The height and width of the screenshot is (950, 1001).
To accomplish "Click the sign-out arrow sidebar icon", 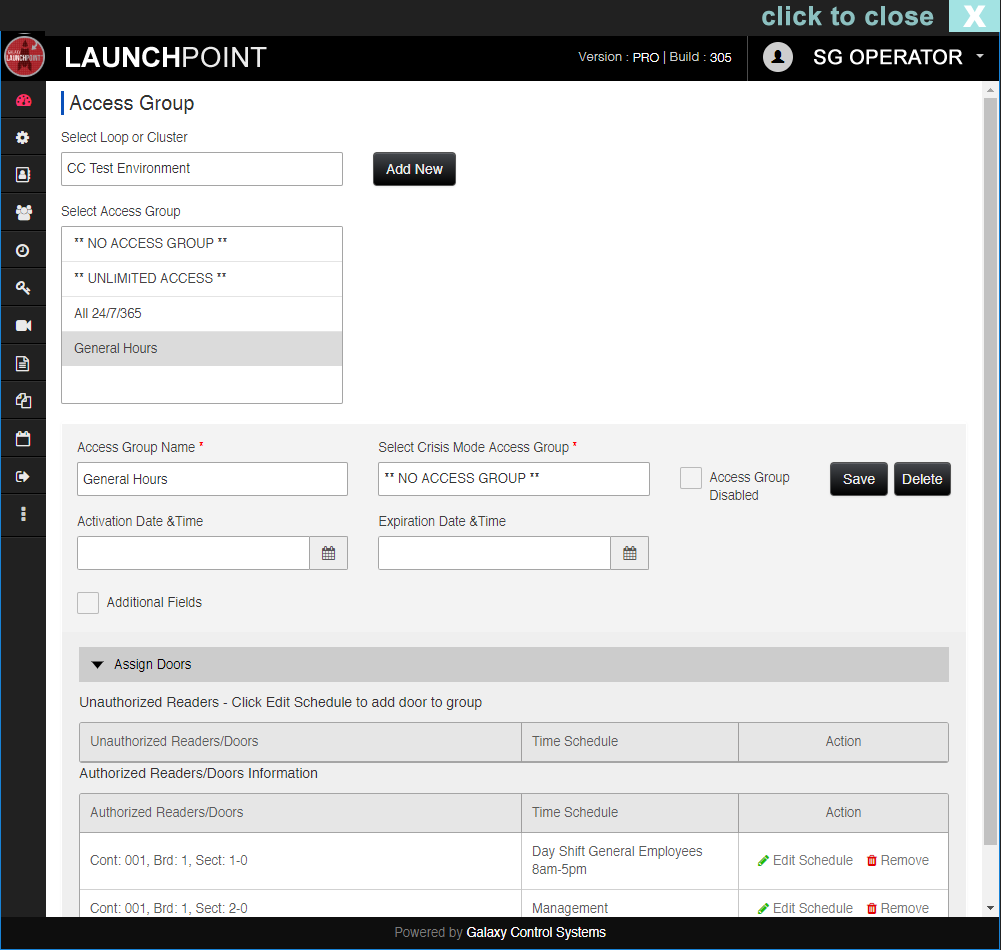I will pos(23,476).
